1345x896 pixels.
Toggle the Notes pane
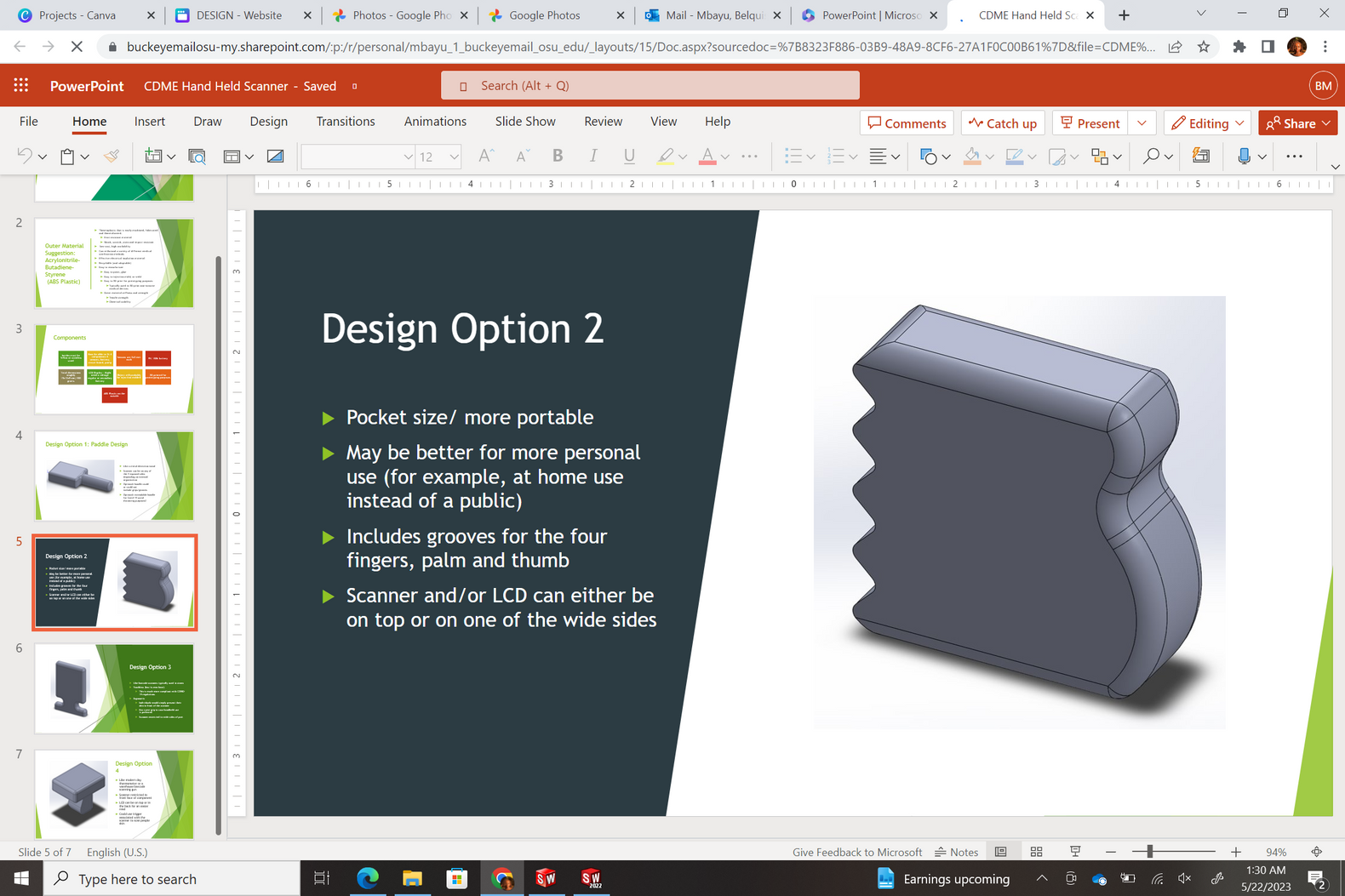point(956,852)
